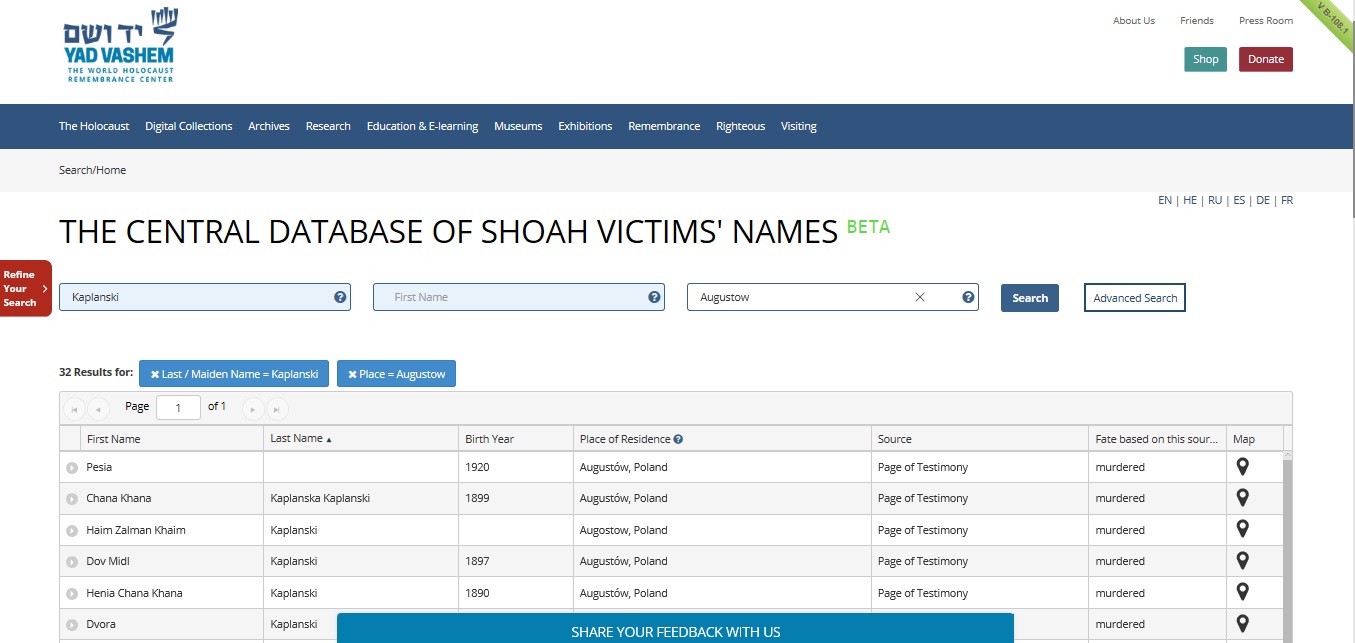The width and height of the screenshot is (1355, 643).
Task: Jump to last results page arrow
Action: tap(277, 408)
